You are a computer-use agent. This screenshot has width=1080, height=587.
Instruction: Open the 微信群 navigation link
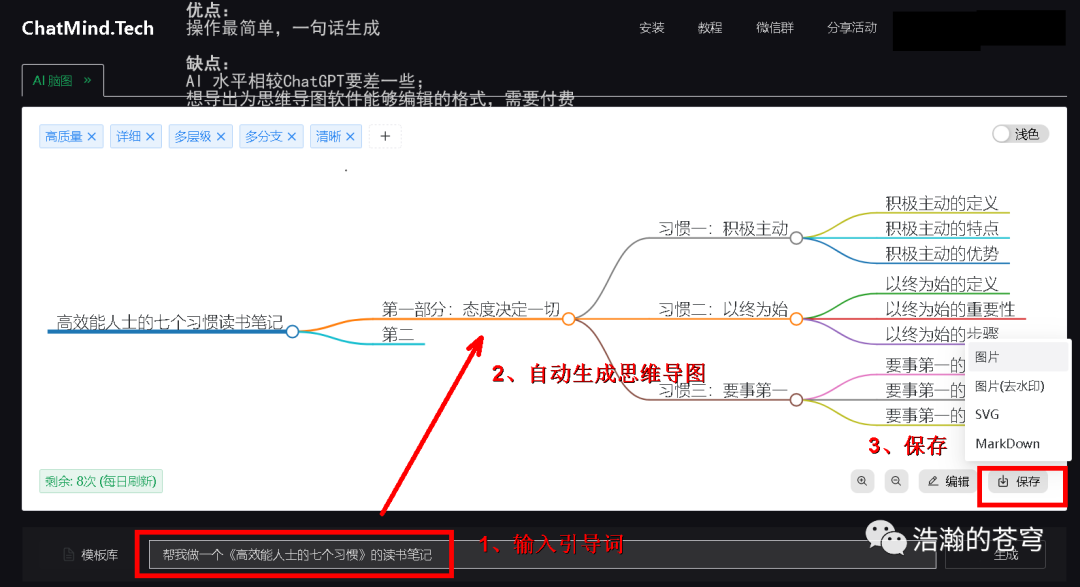pyautogui.click(x=775, y=28)
